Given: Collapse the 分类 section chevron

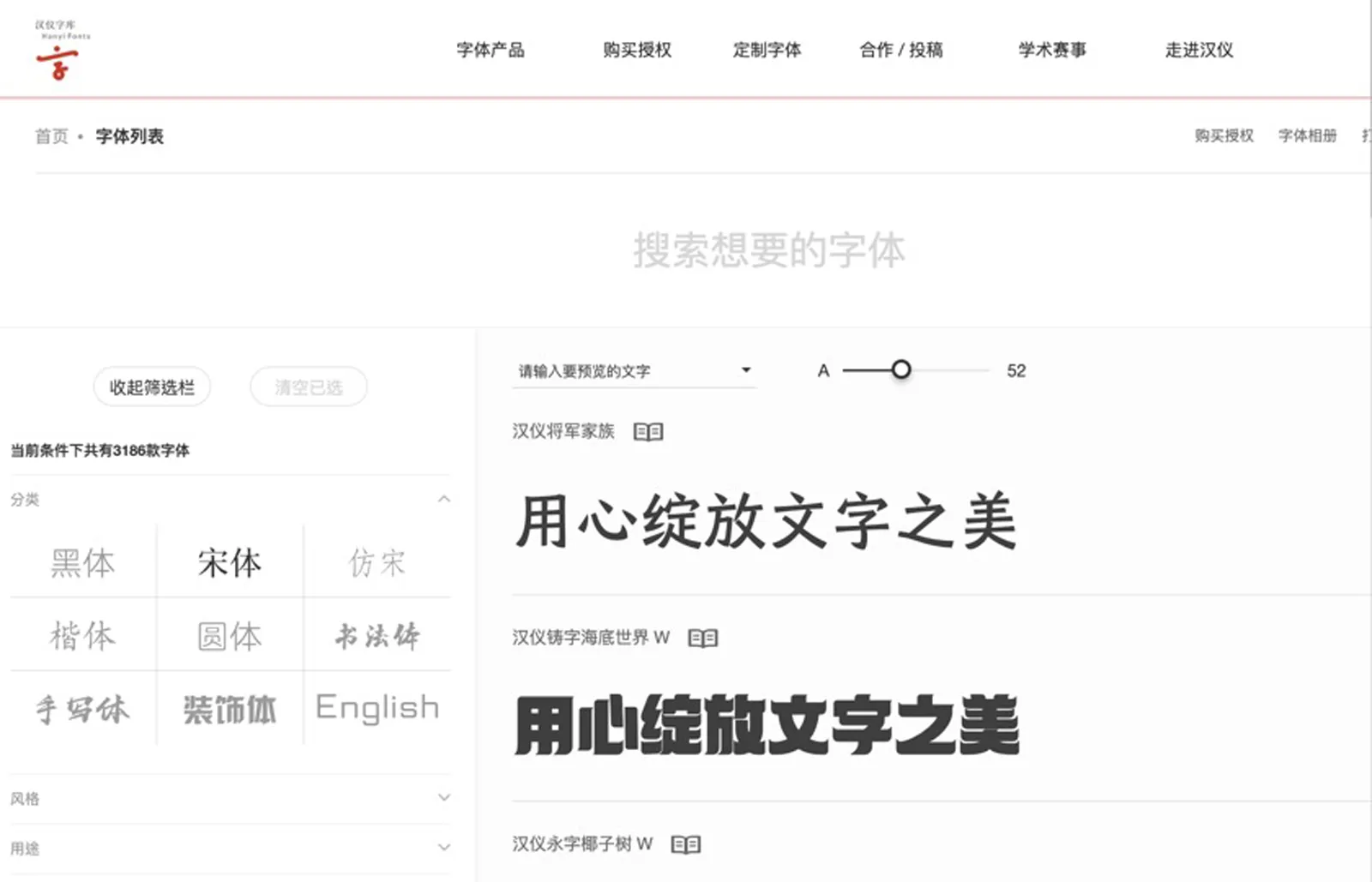Looking at the screenshot, I should (x=443, y=499).
